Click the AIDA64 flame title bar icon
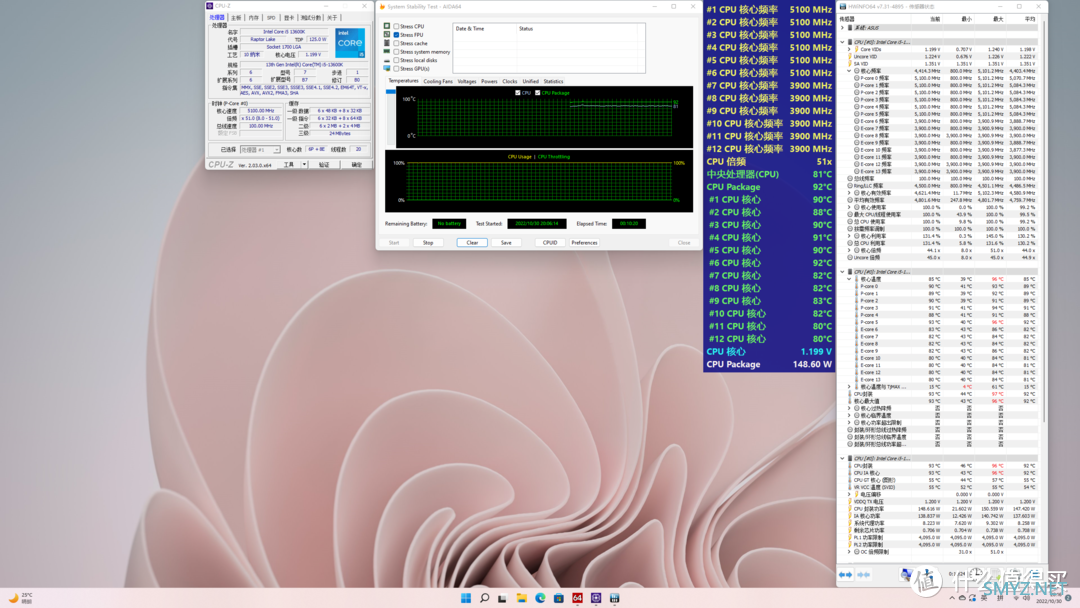 click(x=382, y=6)
